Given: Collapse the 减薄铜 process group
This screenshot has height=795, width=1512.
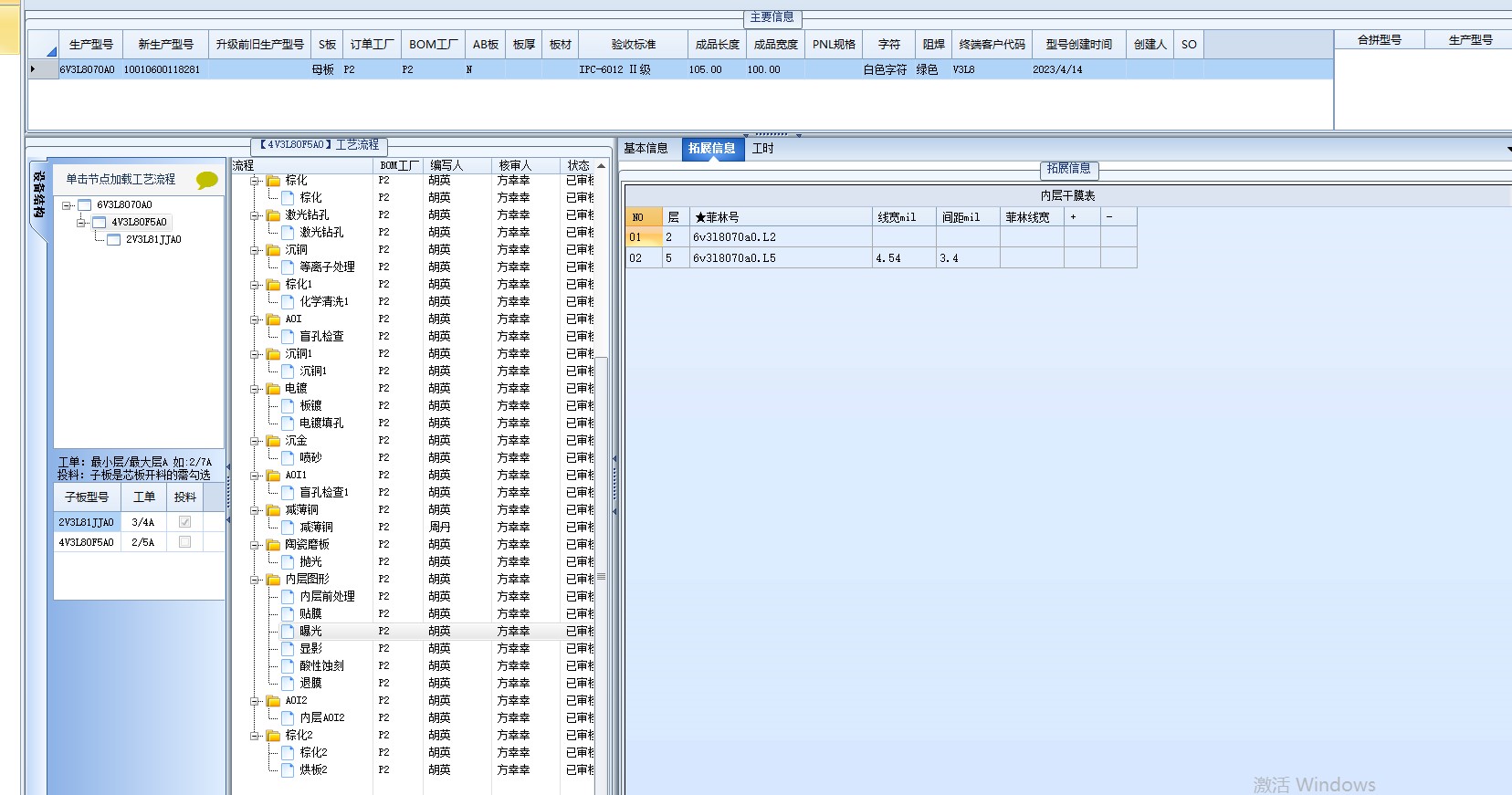Looking at the screenshot, I should click(x=256, y=510).
